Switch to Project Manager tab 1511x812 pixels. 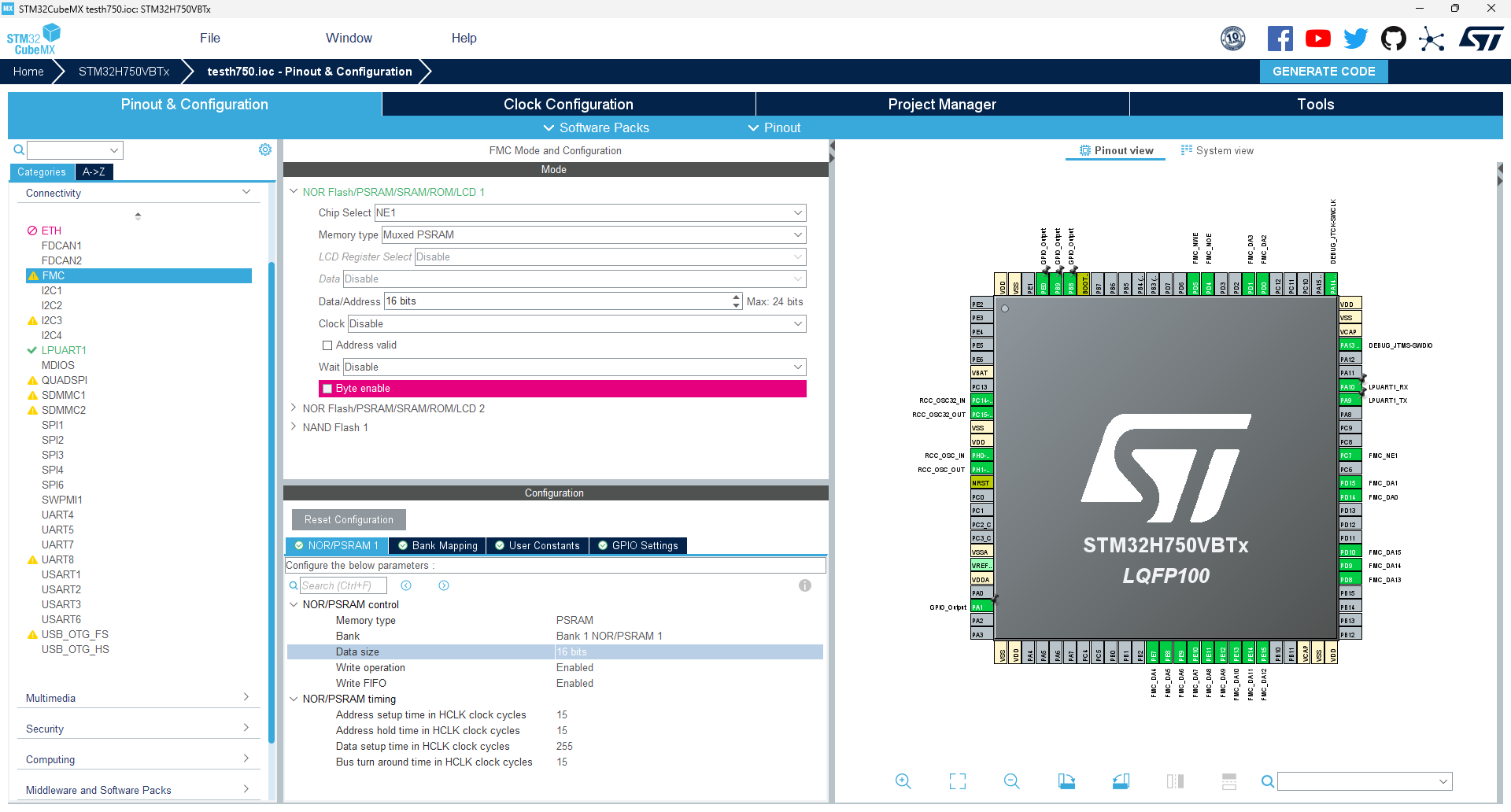tap(942, 104)
